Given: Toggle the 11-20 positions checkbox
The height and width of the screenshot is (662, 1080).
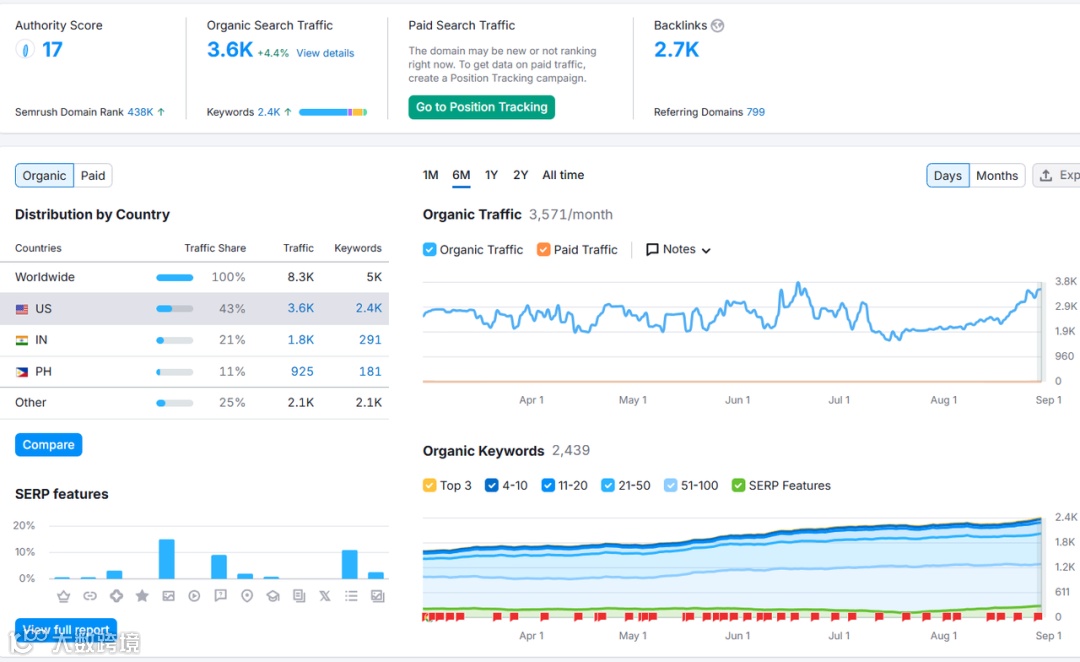Looking at the screenshot, I should point(548,486).
